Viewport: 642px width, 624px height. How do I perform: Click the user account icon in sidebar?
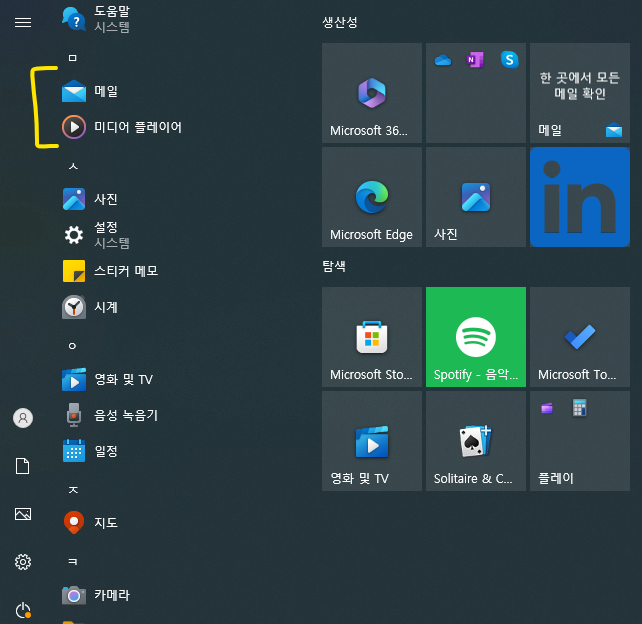(x=23, y=418)
